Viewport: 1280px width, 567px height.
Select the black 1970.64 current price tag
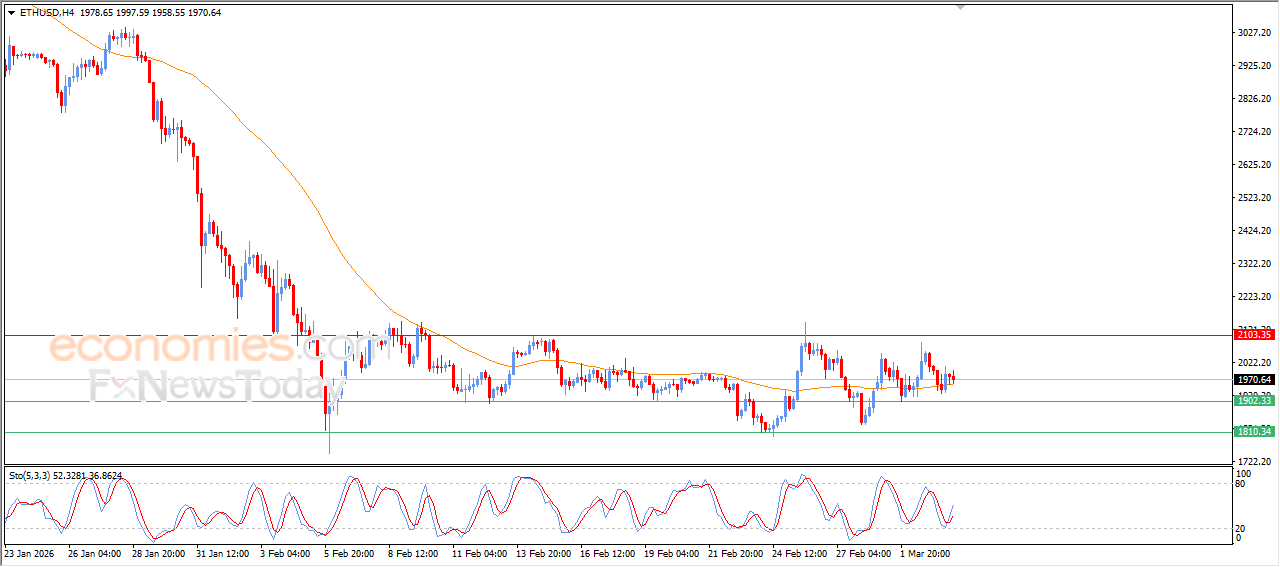coord(1254,380)
